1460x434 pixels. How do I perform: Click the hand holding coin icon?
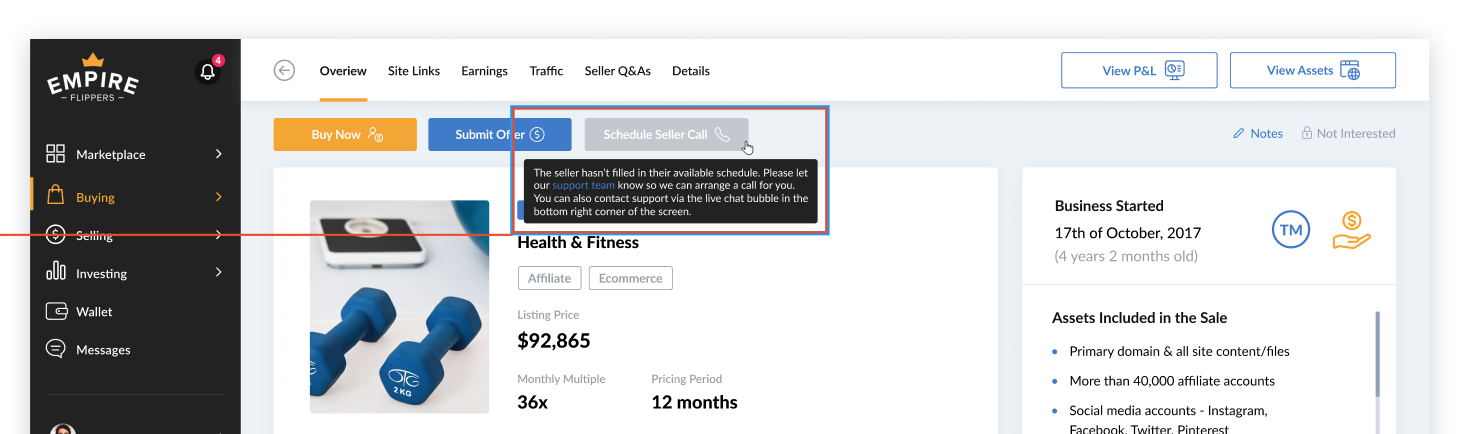pyautogui.click(x=1351, y=230)
